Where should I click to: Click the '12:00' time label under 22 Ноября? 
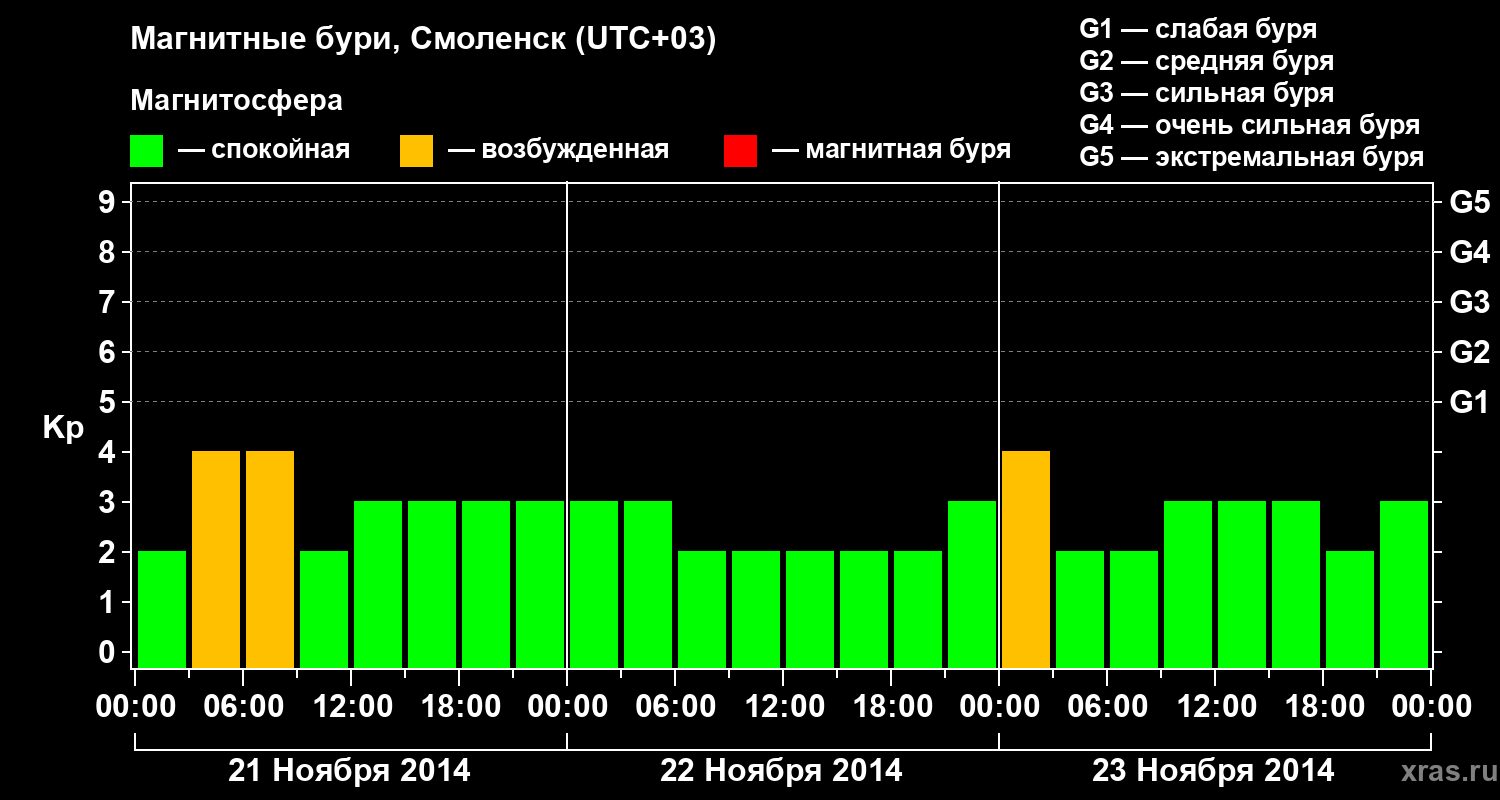coord(783,707)
